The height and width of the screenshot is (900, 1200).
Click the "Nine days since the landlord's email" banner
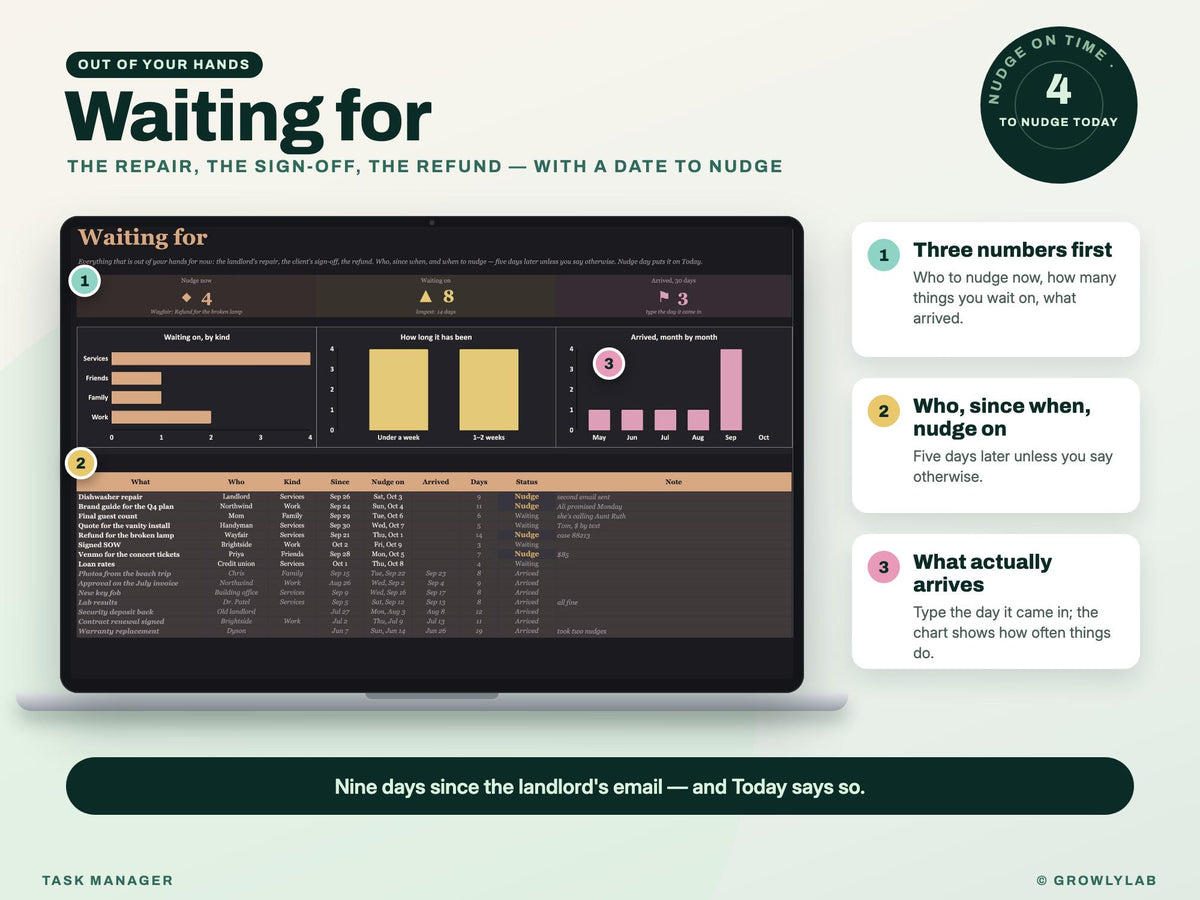(x=600, y=786)
